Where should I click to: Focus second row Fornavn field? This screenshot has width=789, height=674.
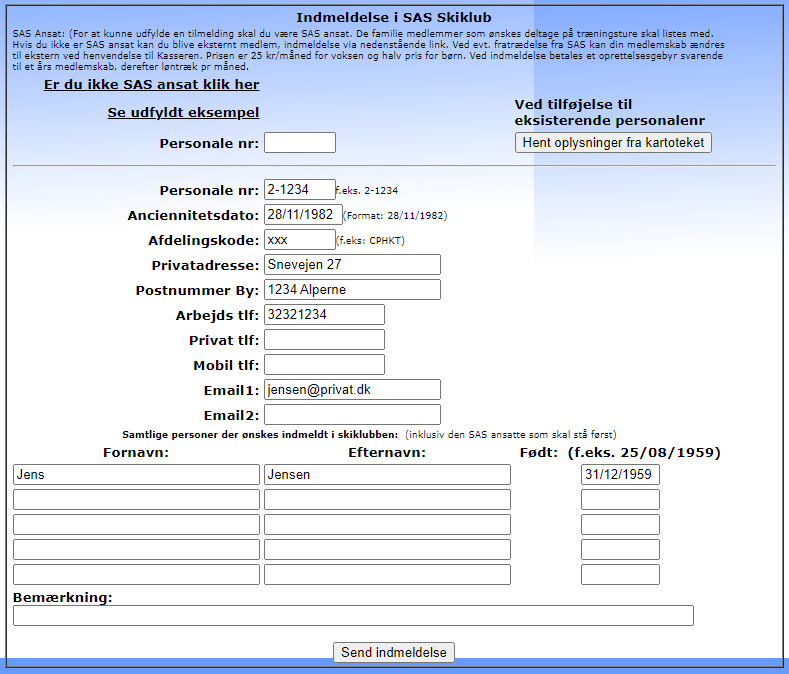tap(136, 500)
